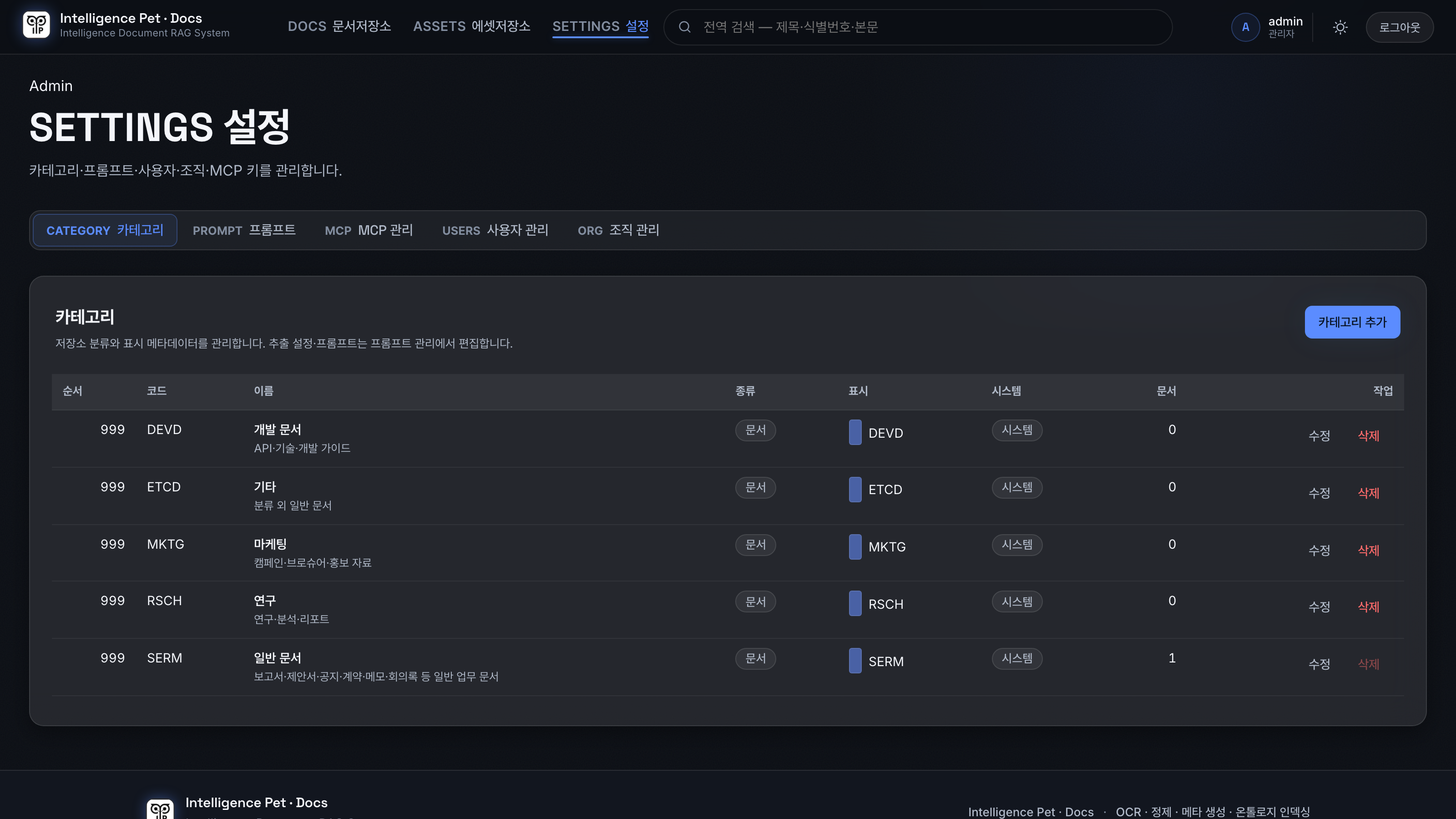Click the search magnifier icon
This screenshot has height=819, width=1456.
click(684, 26)
